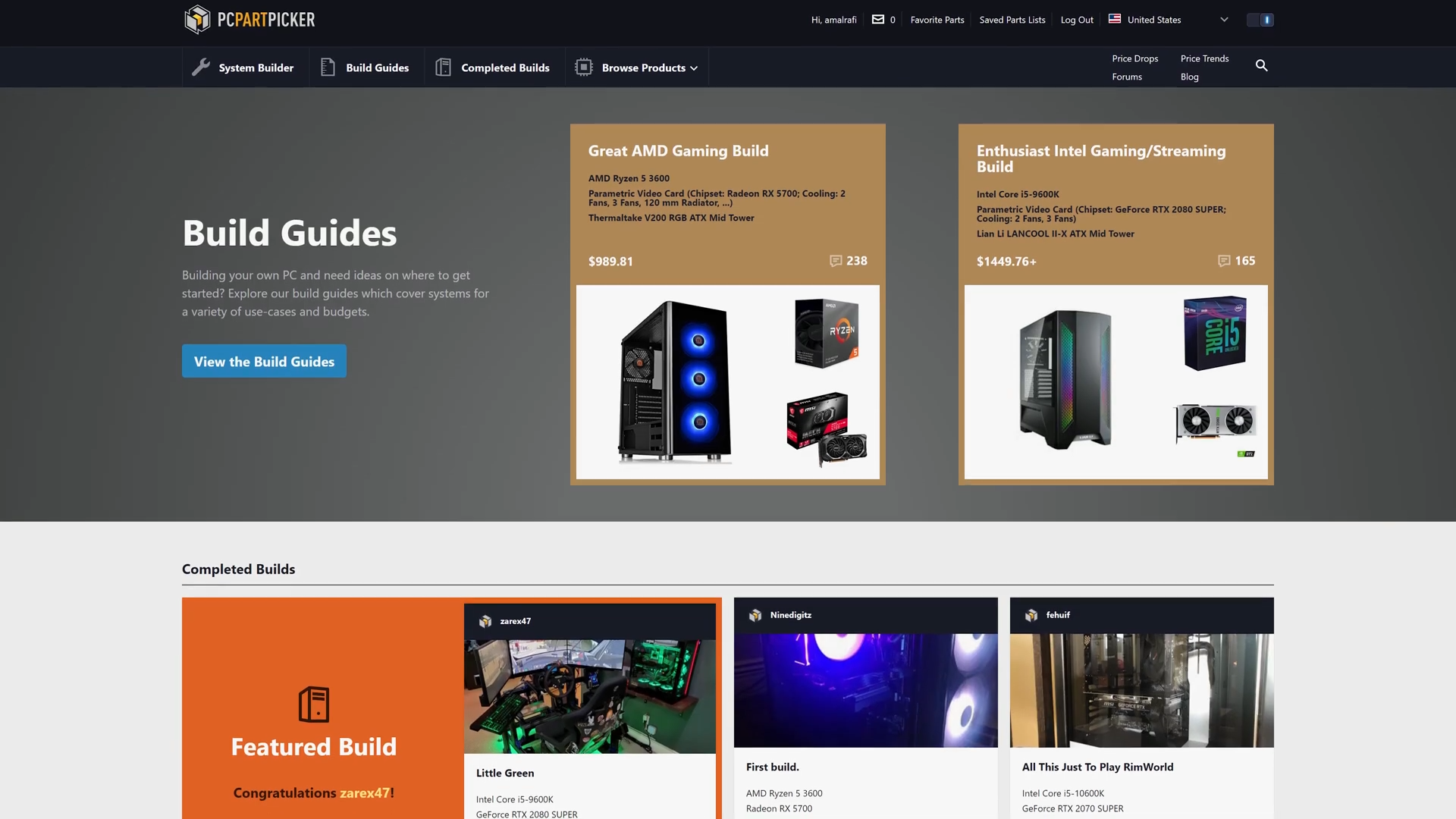
Task: Open All This Just To Play RimWorld title
Action: [1097, 767]
